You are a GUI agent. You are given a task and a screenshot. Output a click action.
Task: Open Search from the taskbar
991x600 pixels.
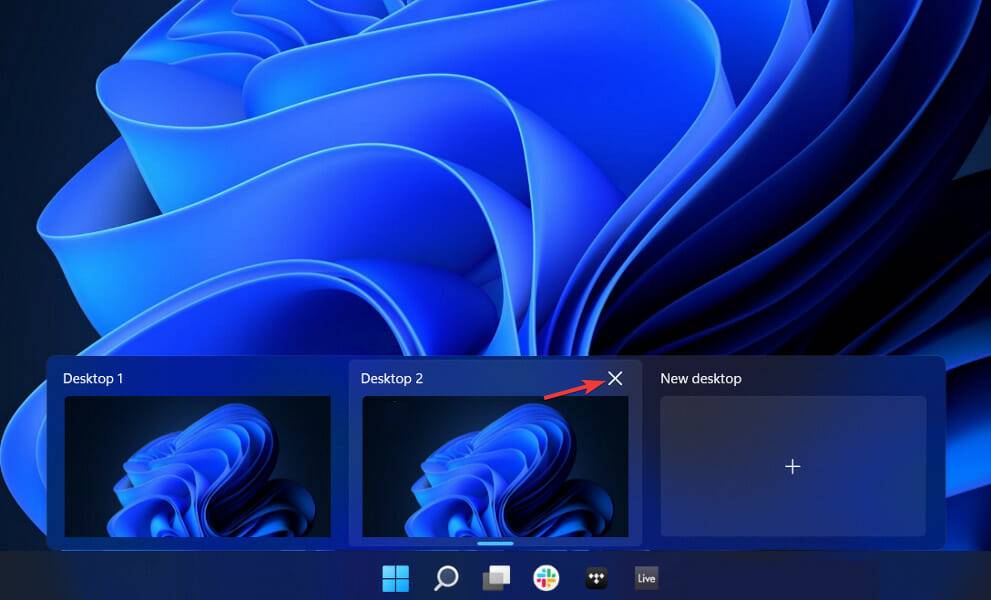[446, 578]
